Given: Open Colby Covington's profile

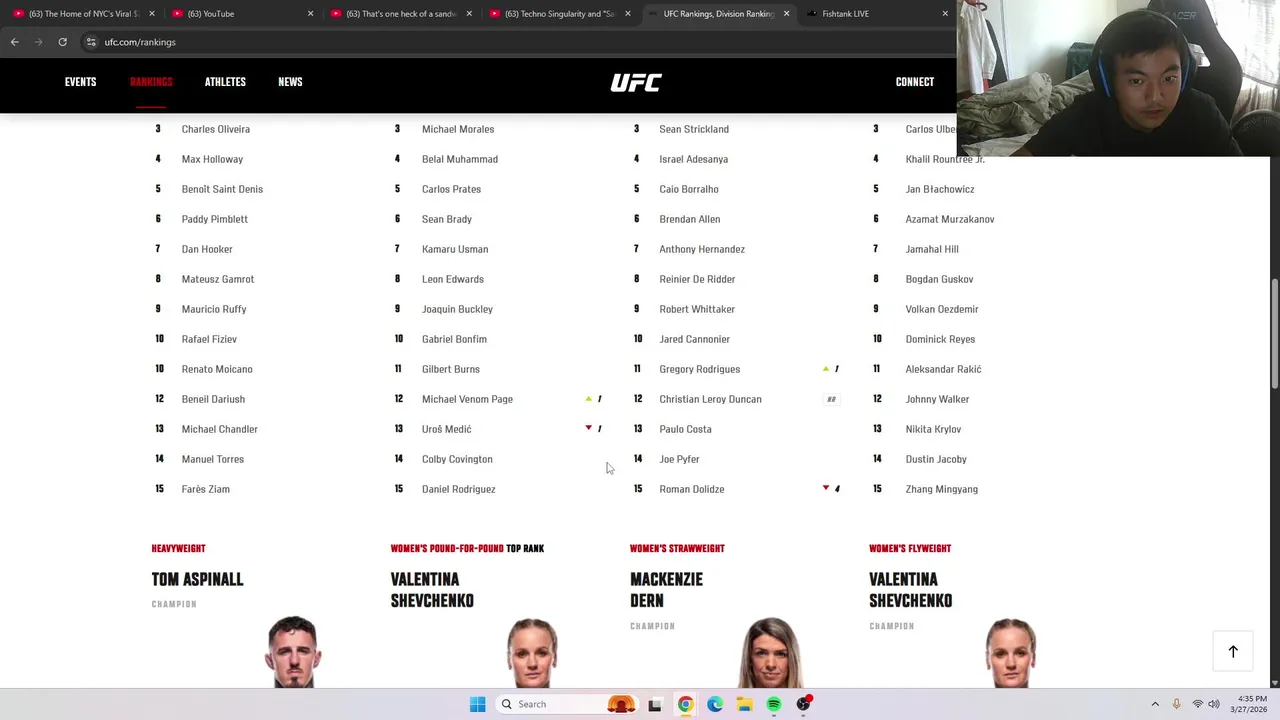Looking at the screenshot, I should click(457, 459).
